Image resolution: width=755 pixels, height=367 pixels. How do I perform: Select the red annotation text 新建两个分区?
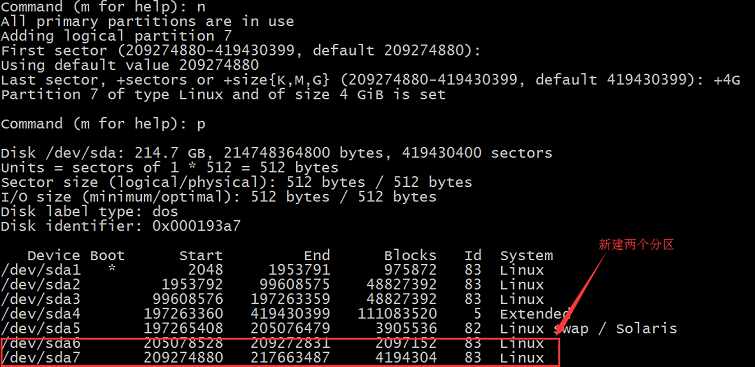click(636, 245)
